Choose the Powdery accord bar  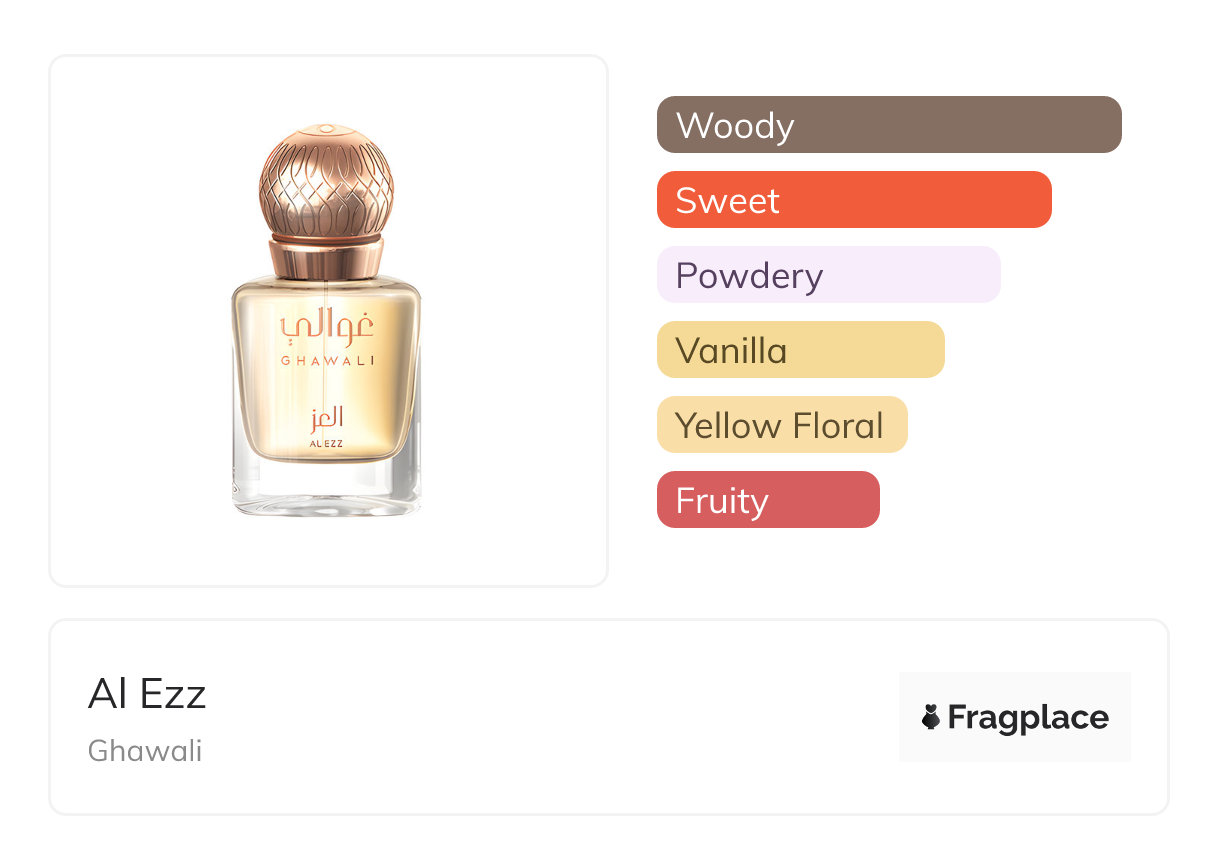[828, 275]
